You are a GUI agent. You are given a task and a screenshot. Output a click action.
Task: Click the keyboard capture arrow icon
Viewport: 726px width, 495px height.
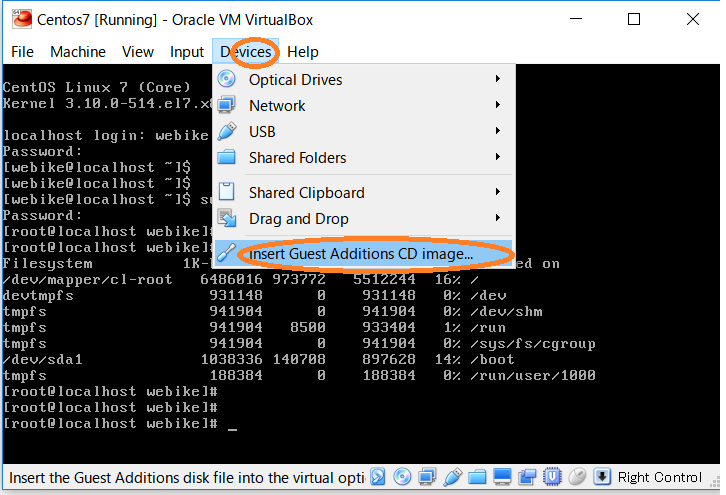point(602,476)
